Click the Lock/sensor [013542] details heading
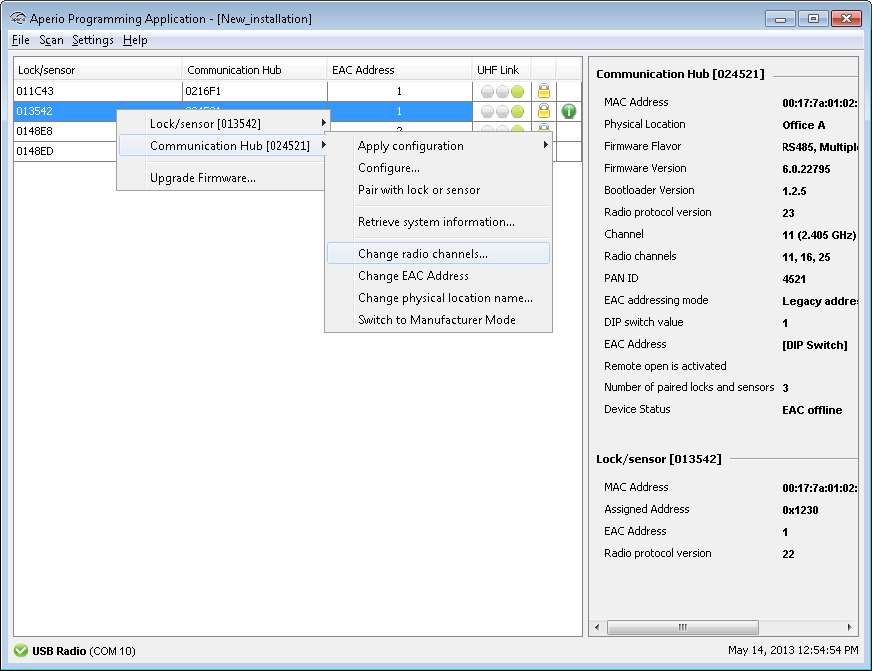 [658, 459]
